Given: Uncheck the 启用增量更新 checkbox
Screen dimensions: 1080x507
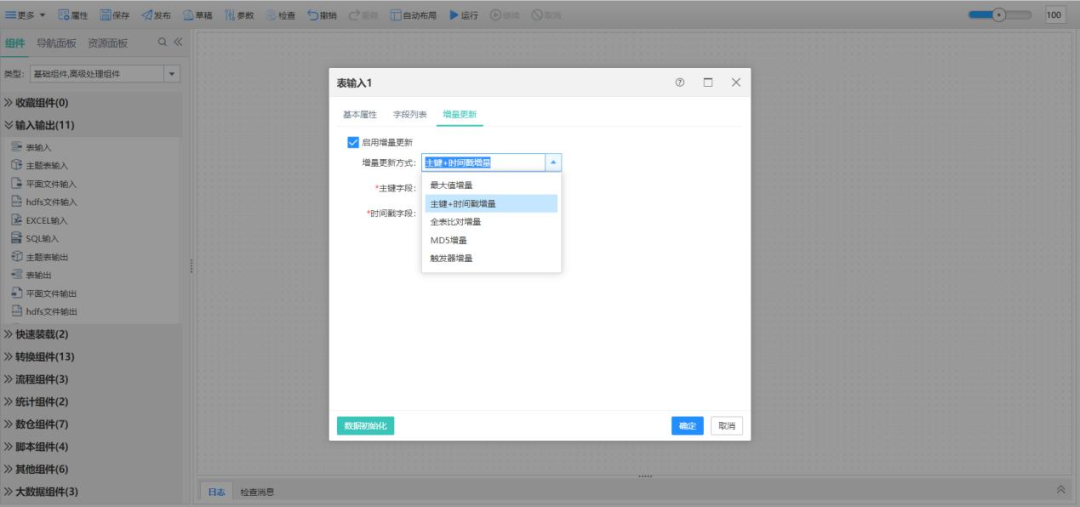Looking at the screenshot, I should pos(352,142).
